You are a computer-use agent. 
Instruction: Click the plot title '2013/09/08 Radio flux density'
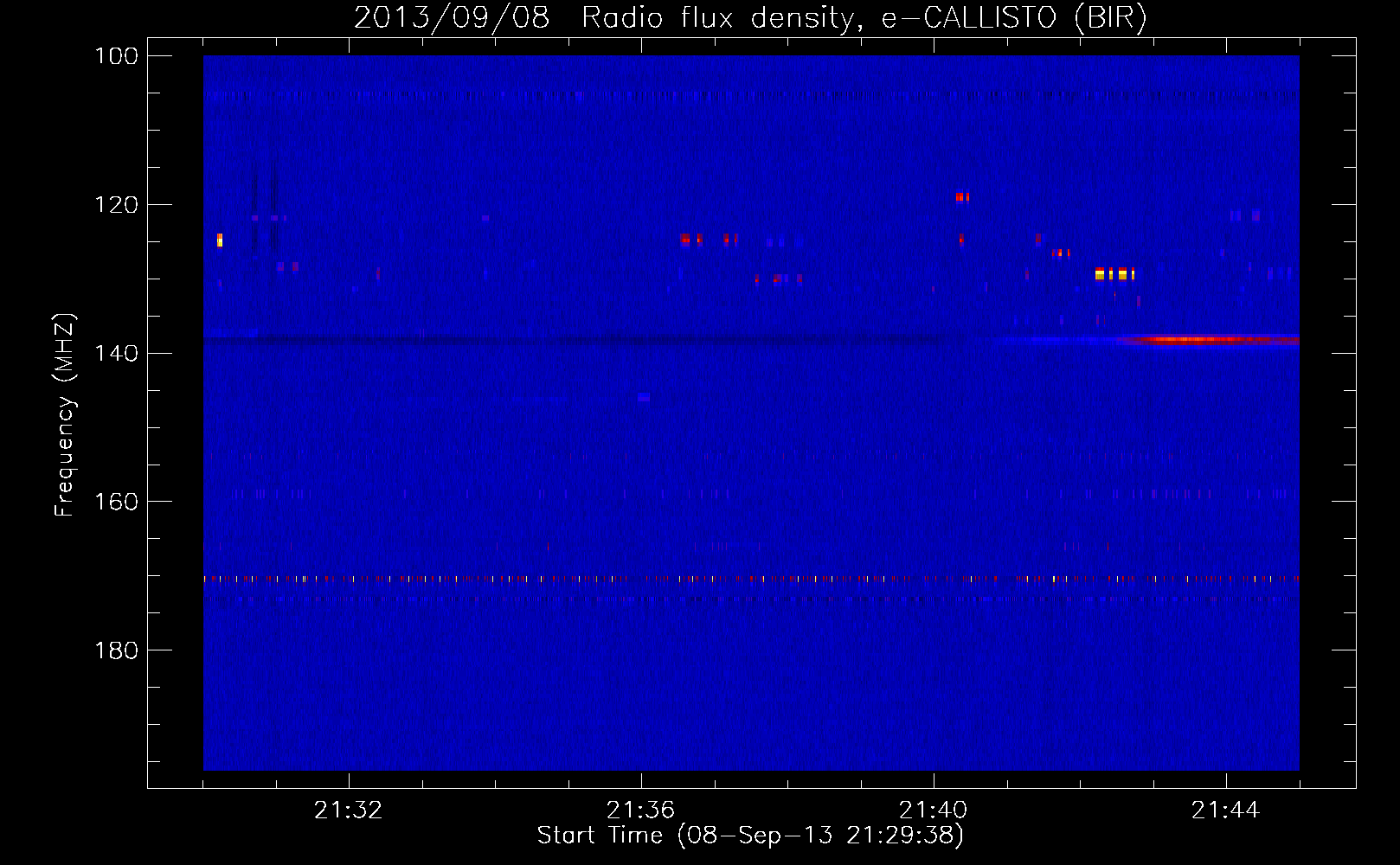(x=750, y=17)
